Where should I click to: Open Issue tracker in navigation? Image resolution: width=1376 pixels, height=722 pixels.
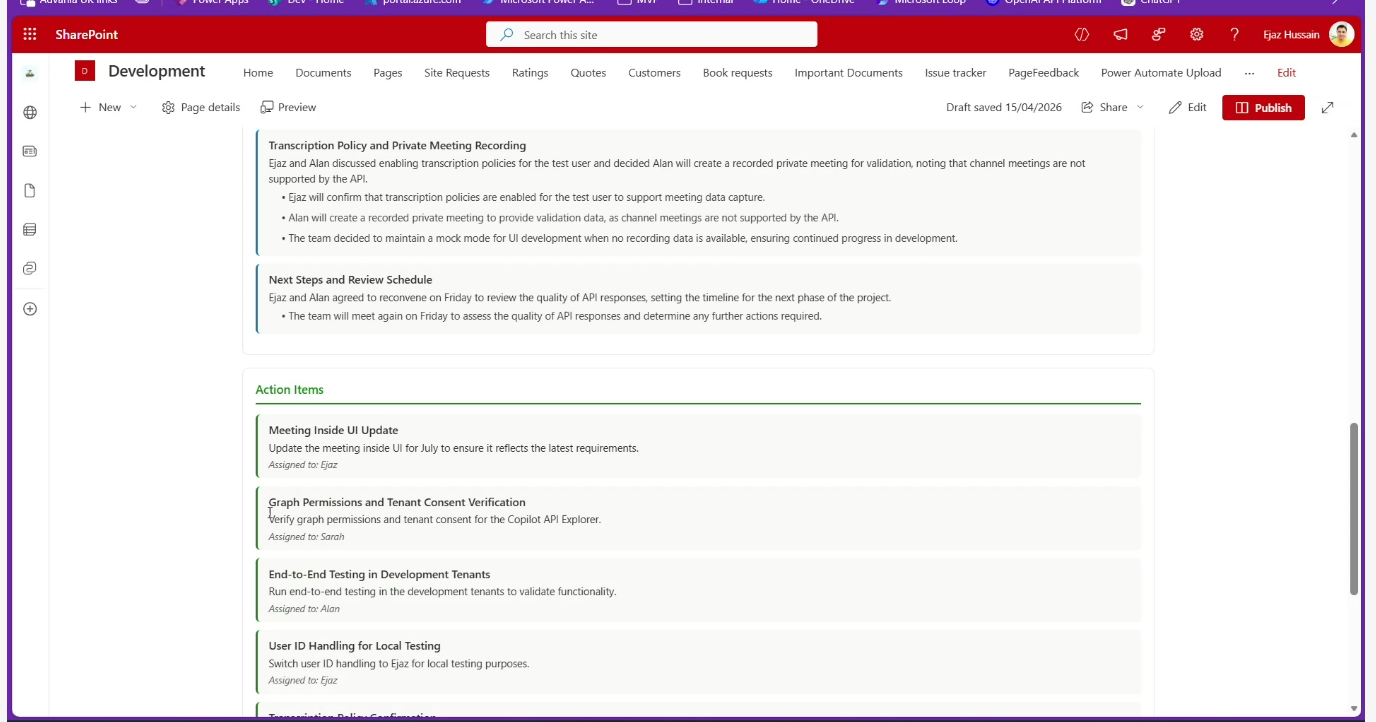point(955,73)
